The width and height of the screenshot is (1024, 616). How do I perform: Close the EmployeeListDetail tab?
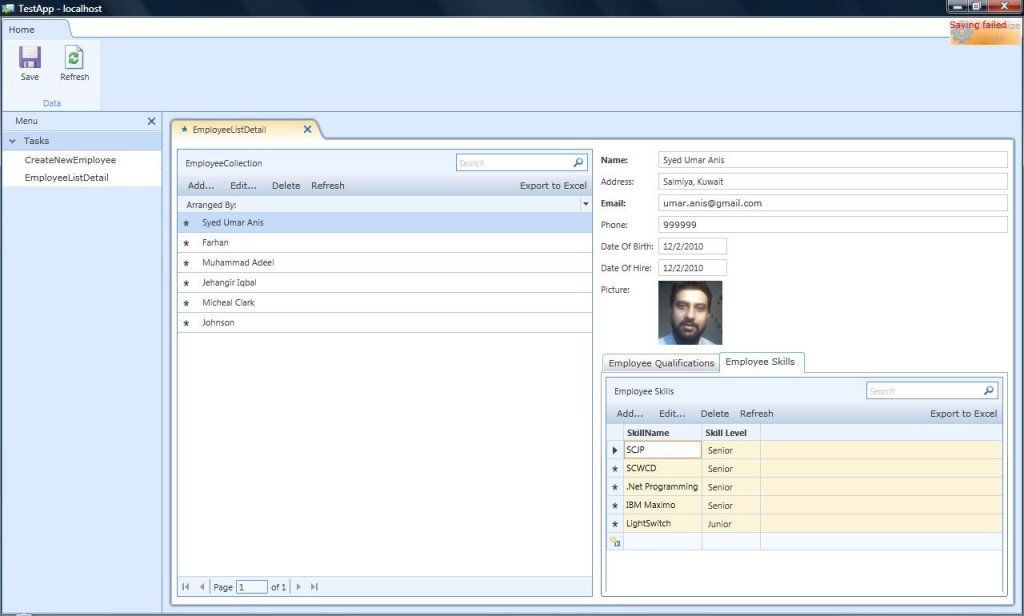pyautogui.click(x=307, y=129)
